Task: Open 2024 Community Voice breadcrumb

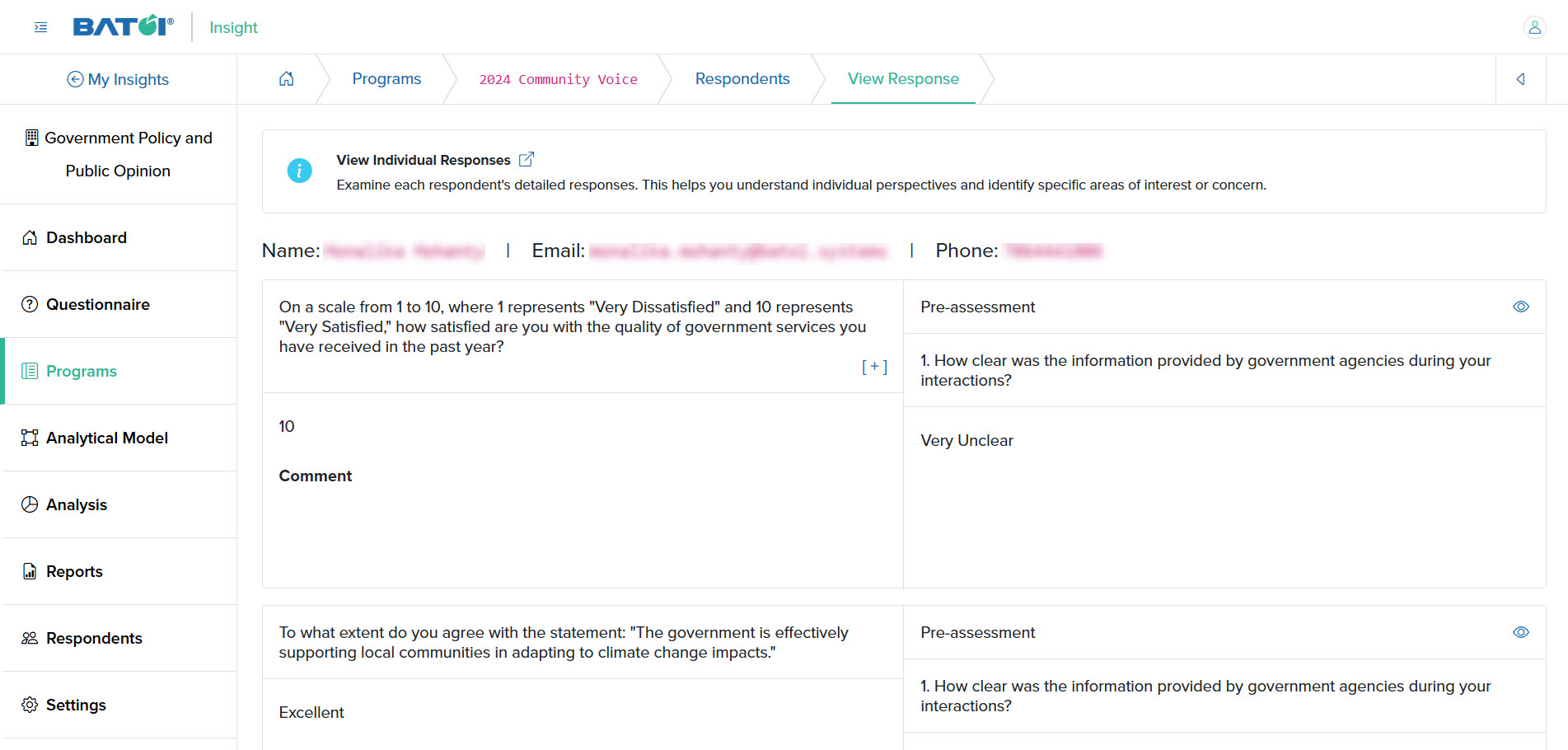Action: pos(559,79)
